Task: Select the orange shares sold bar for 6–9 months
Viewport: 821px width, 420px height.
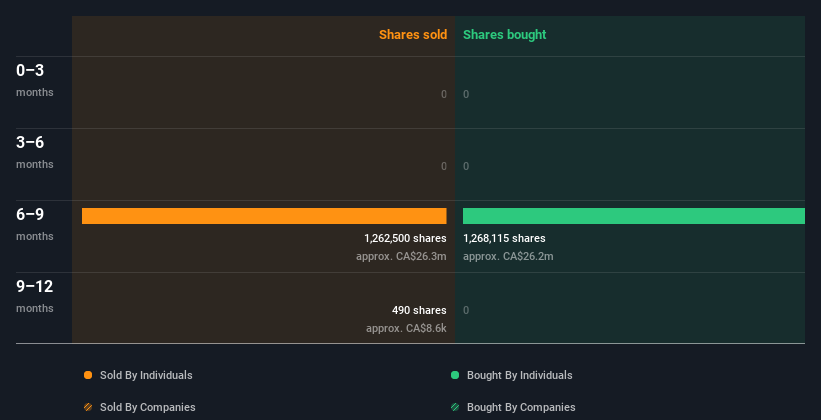Action: tap(264, 216)
